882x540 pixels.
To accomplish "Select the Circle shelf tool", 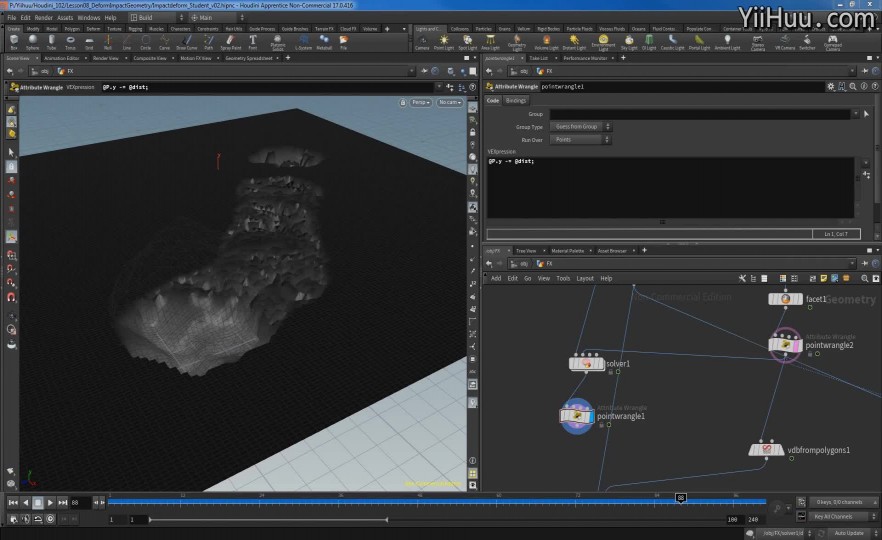I will [x=146, y=42].
